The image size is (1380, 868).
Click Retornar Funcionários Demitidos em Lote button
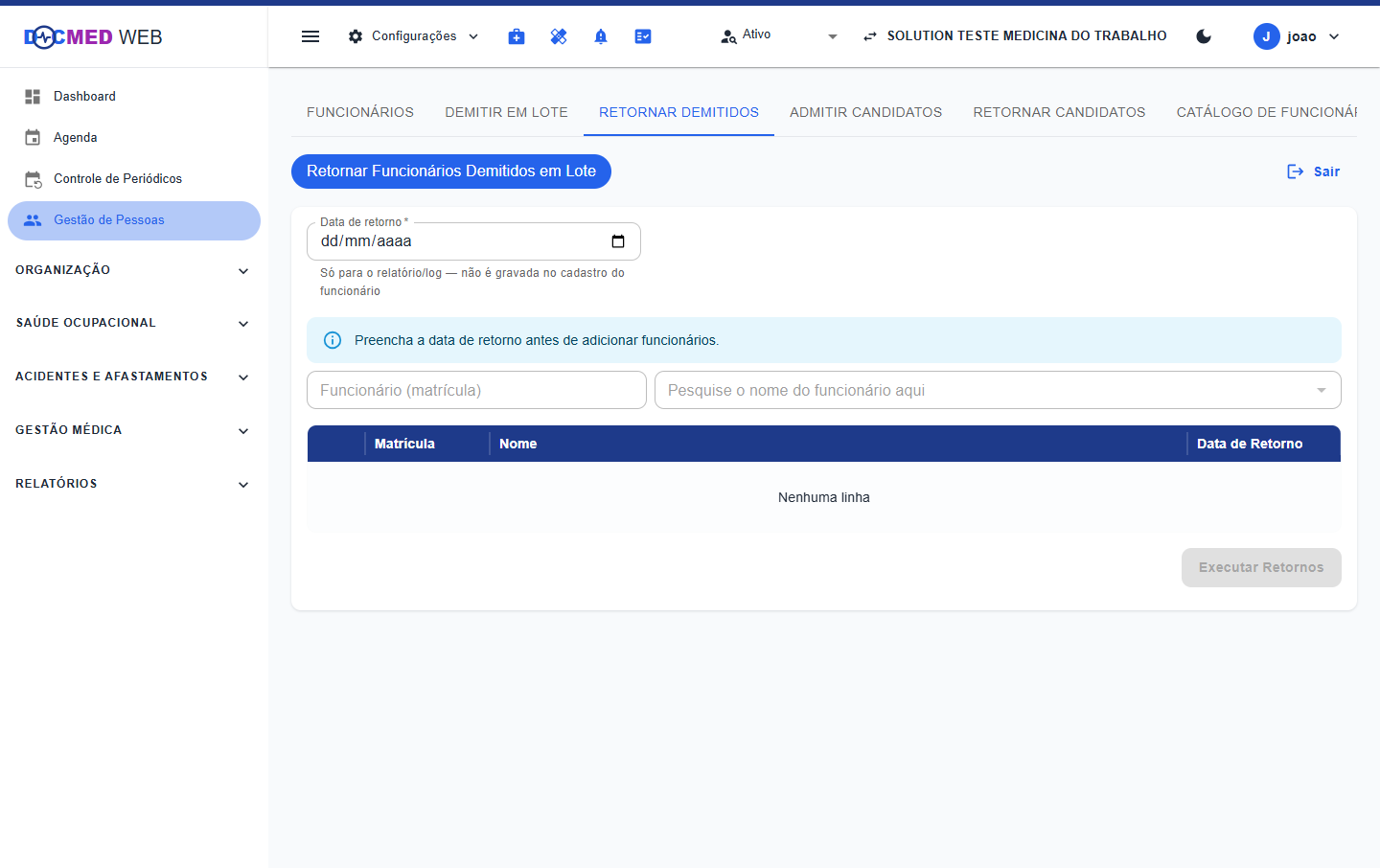click(451, 171)
